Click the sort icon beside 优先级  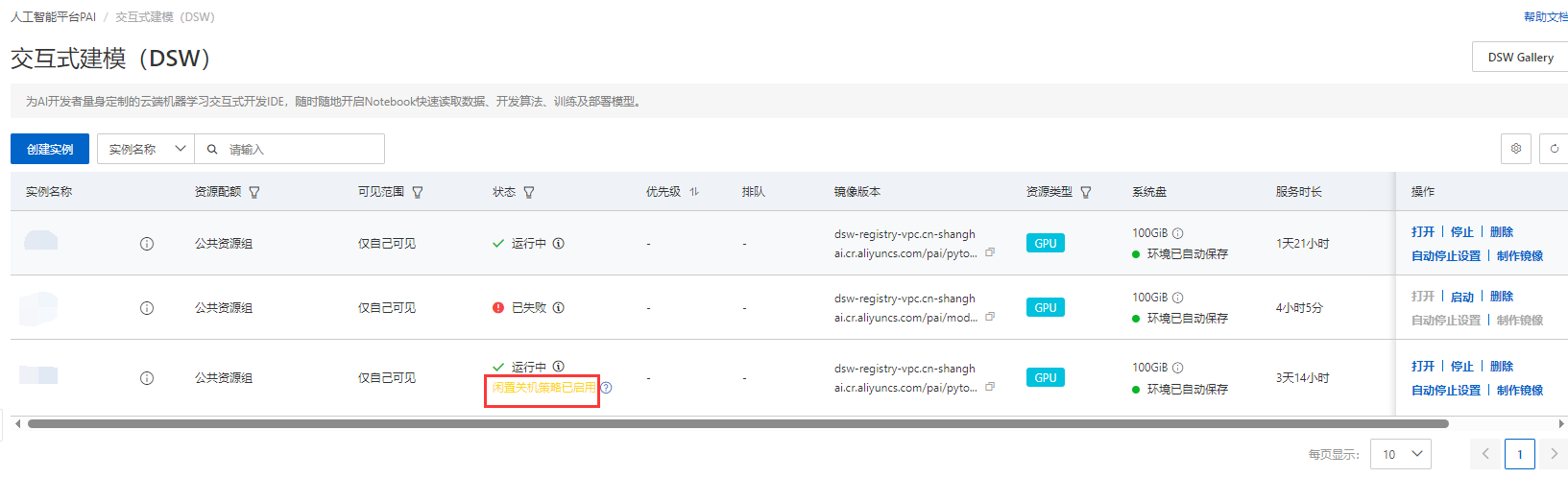tap(694, 192)
